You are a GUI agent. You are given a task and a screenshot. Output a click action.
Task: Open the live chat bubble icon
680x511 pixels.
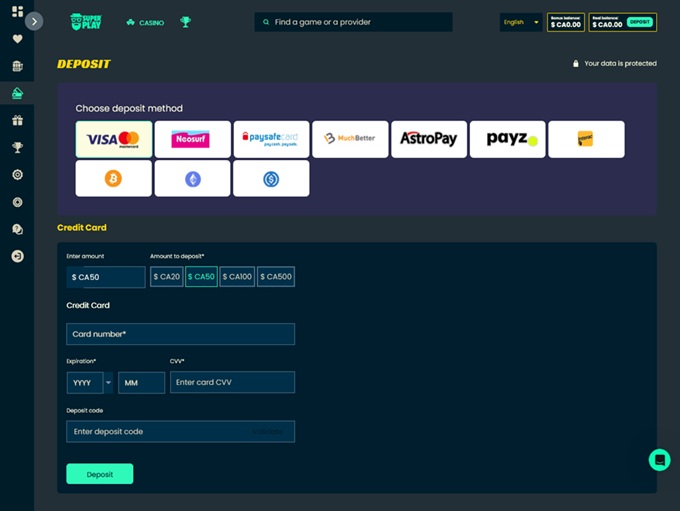659,460
